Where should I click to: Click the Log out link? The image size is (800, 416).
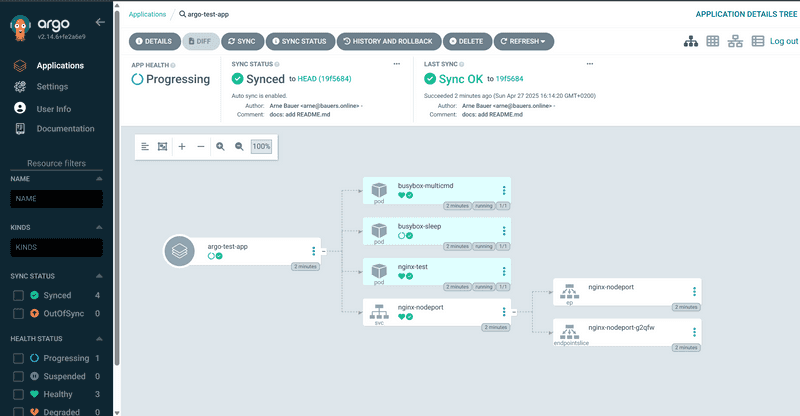784,41
